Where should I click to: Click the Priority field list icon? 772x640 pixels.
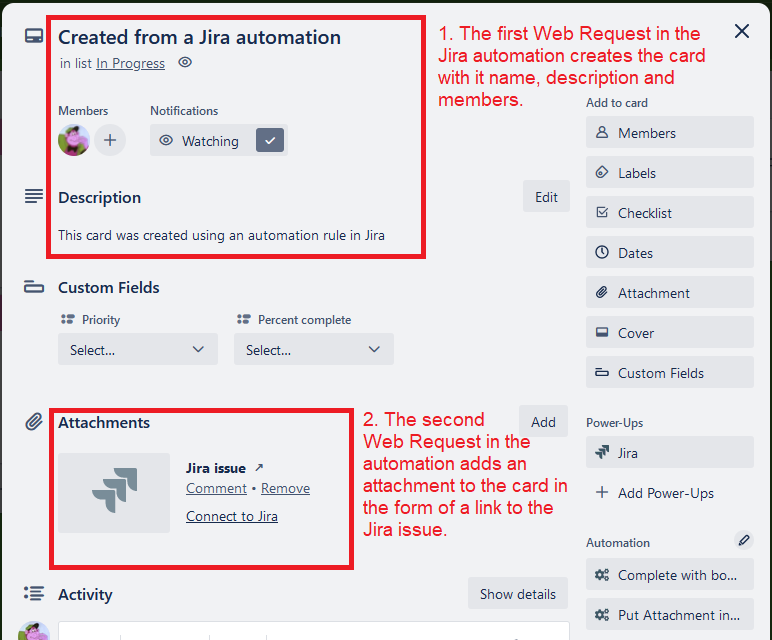67,320
